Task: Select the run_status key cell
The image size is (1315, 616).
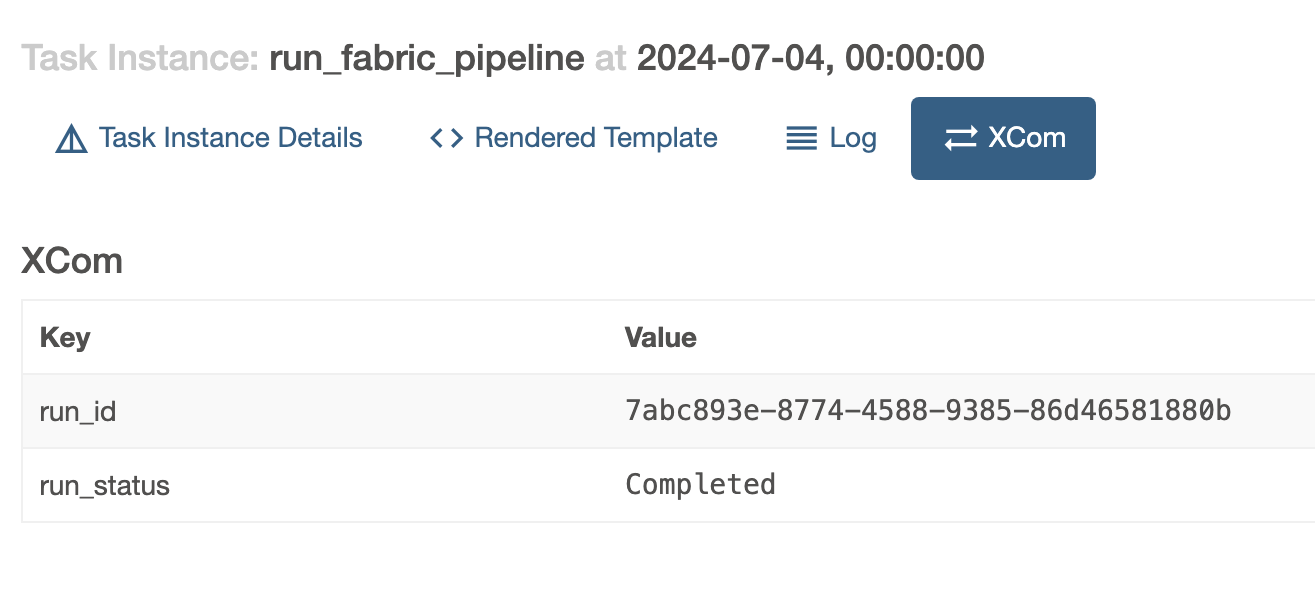Action: click(x=104, y=486)
